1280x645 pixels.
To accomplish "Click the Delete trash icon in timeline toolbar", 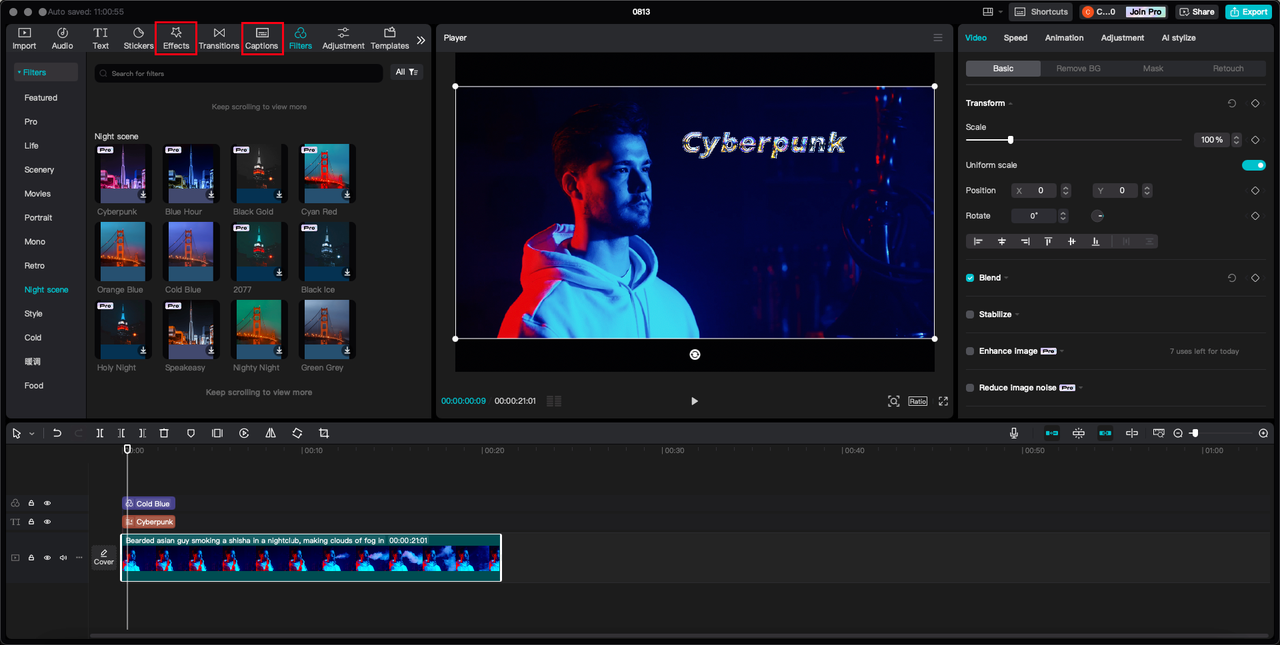I will (164, 433).
